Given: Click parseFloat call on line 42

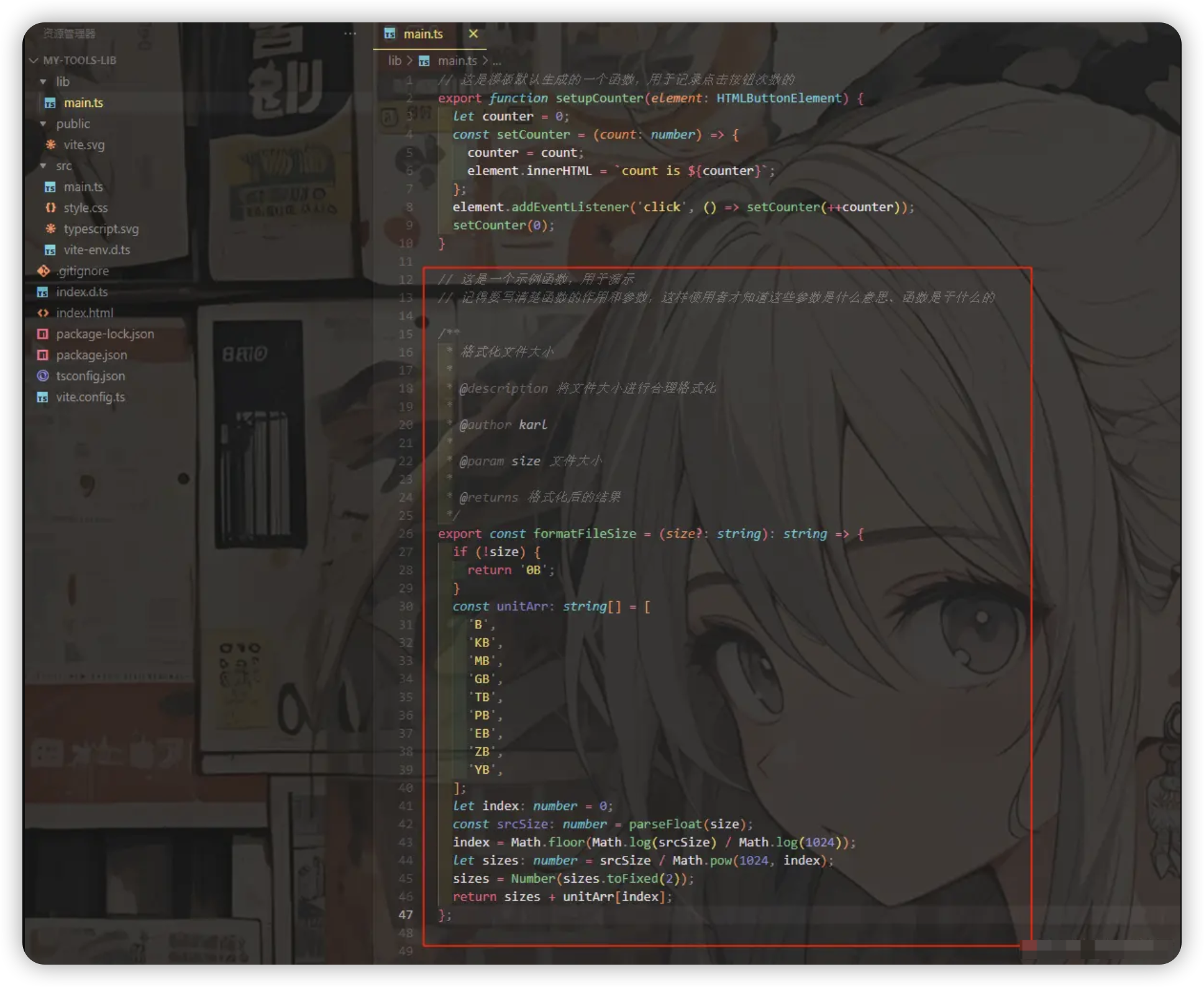Looking at the screenshot, I should click(665, 824).
